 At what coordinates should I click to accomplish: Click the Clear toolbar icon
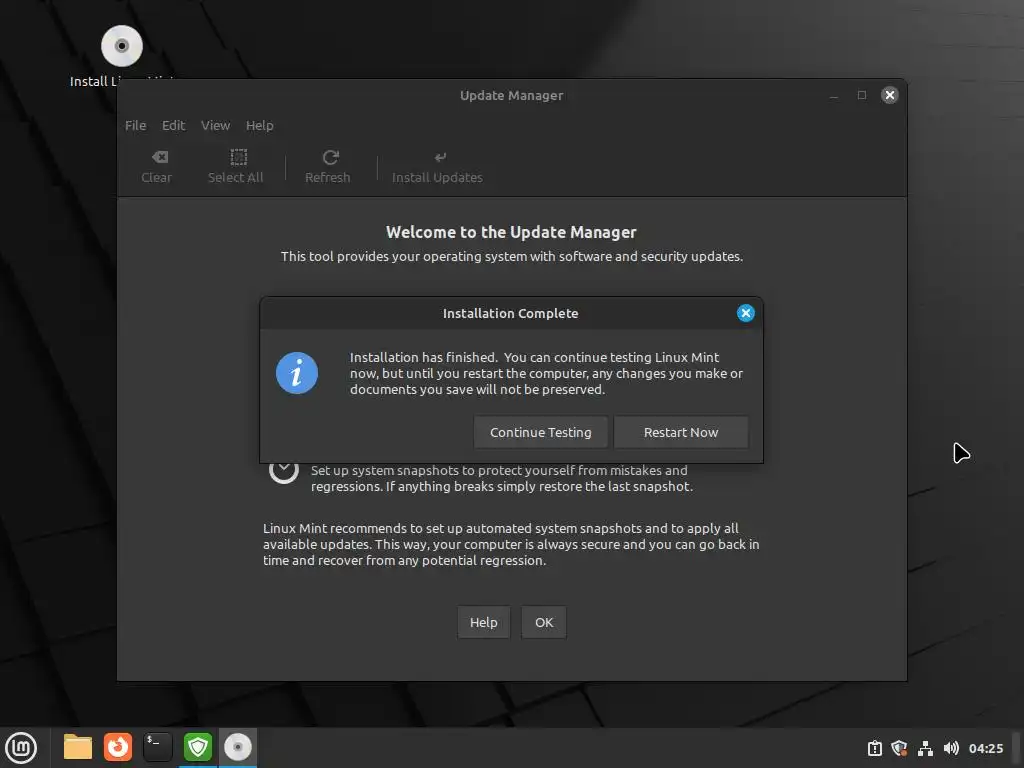tap(157, 167)
